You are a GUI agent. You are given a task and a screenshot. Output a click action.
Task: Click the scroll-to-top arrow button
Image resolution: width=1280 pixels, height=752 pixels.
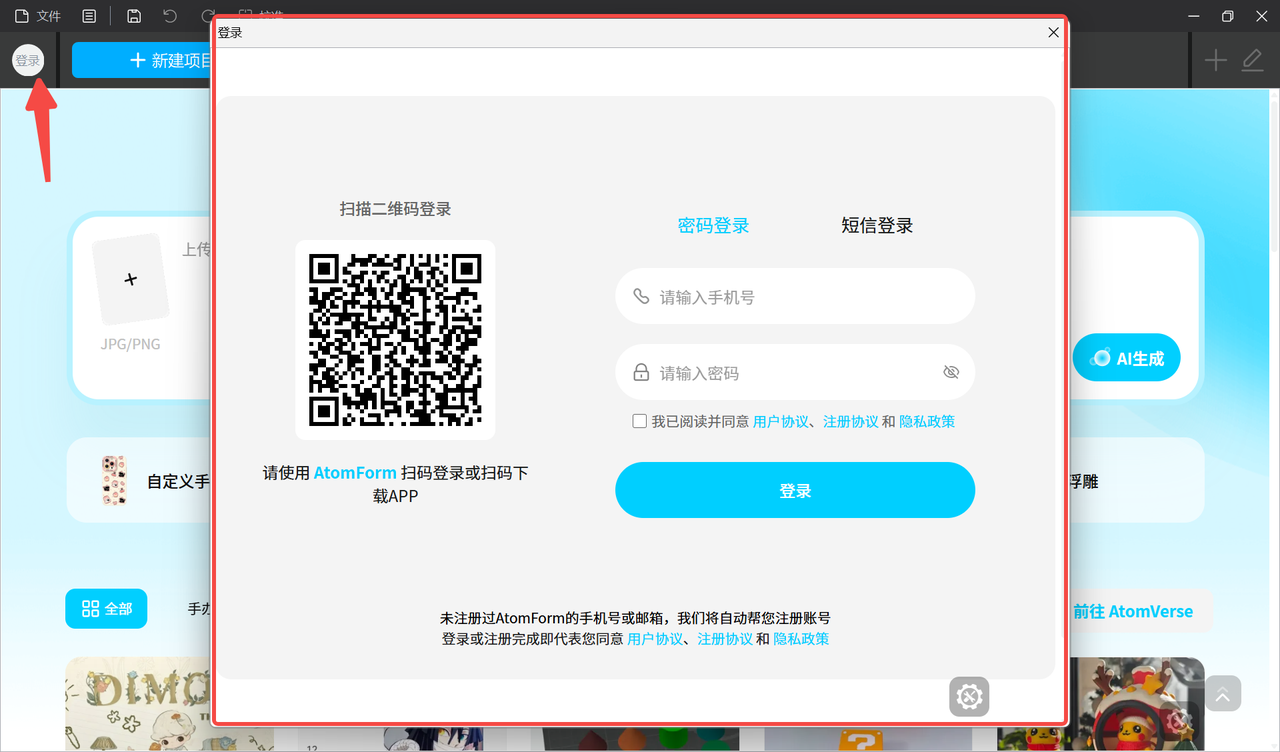(x=1223, y=693)
